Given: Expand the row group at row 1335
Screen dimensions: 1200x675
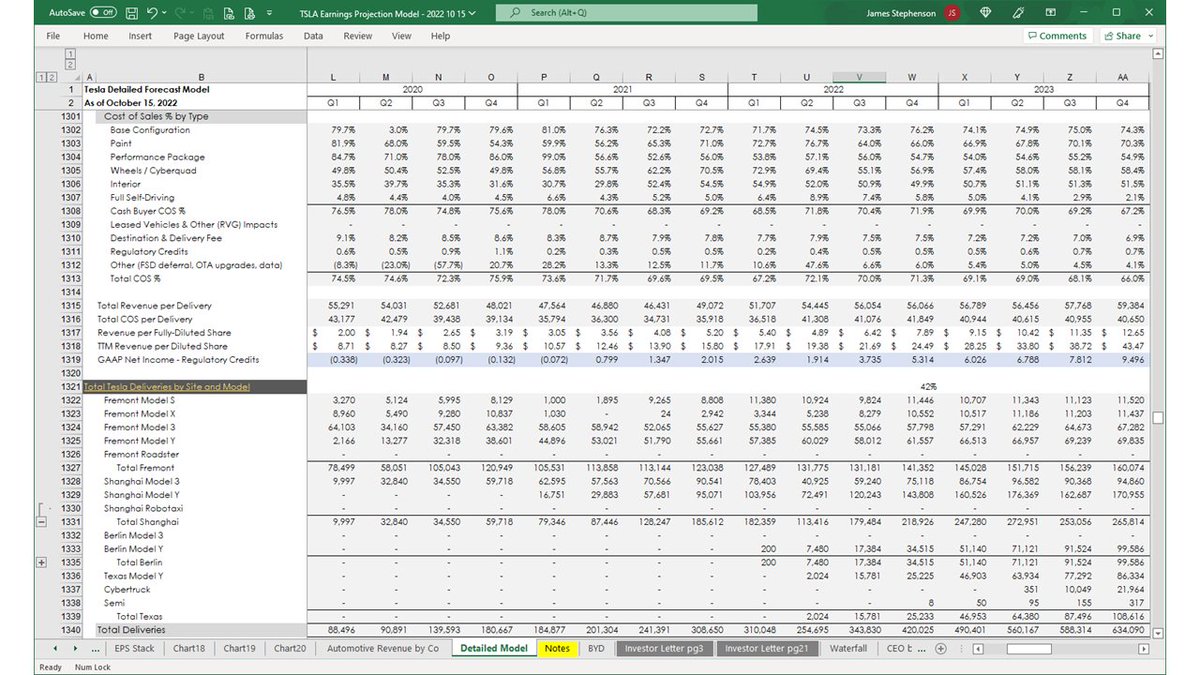Looking at the screenshot, I should click(41, 563).
